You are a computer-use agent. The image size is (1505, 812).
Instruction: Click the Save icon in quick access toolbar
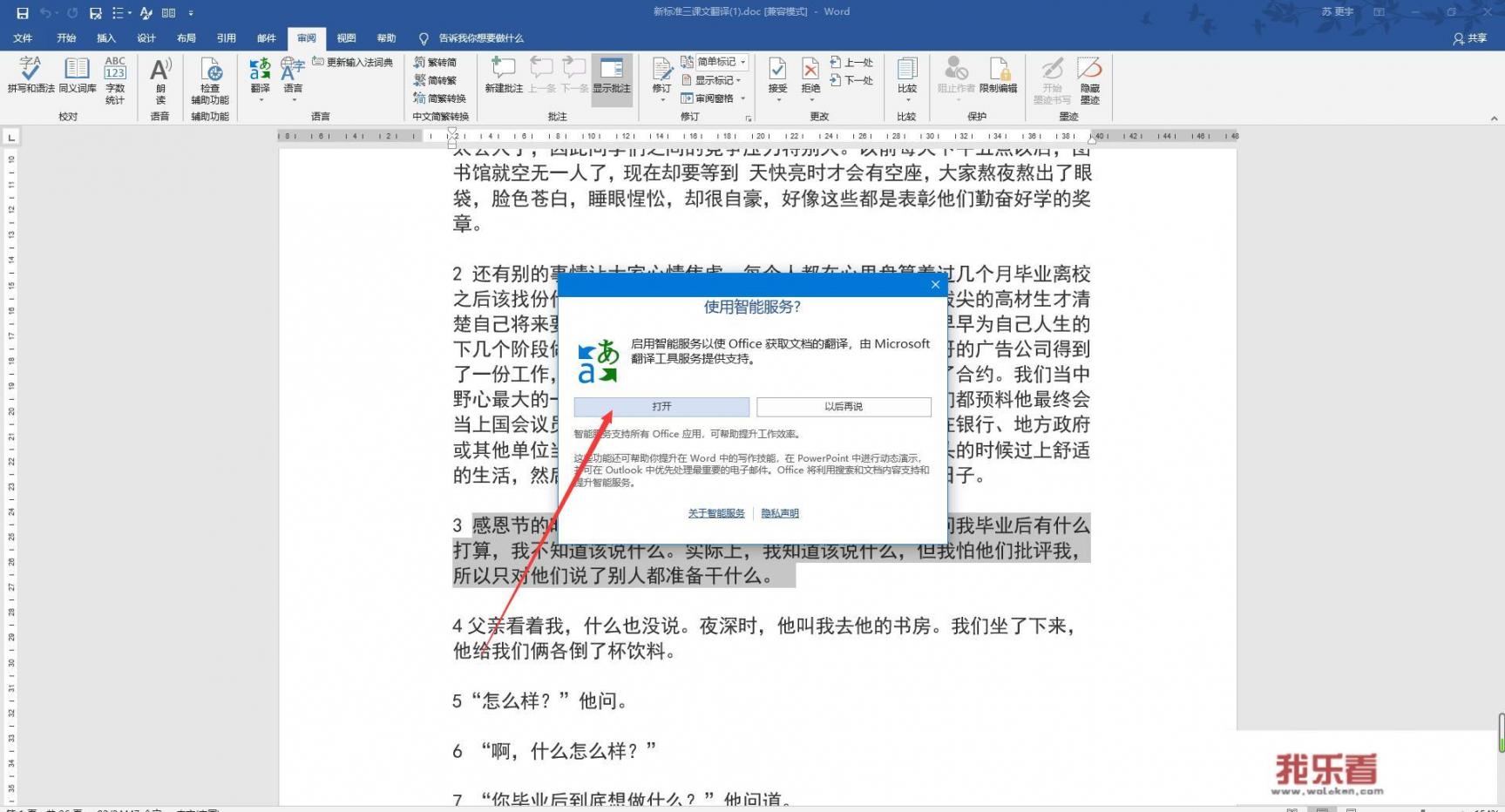23,13
